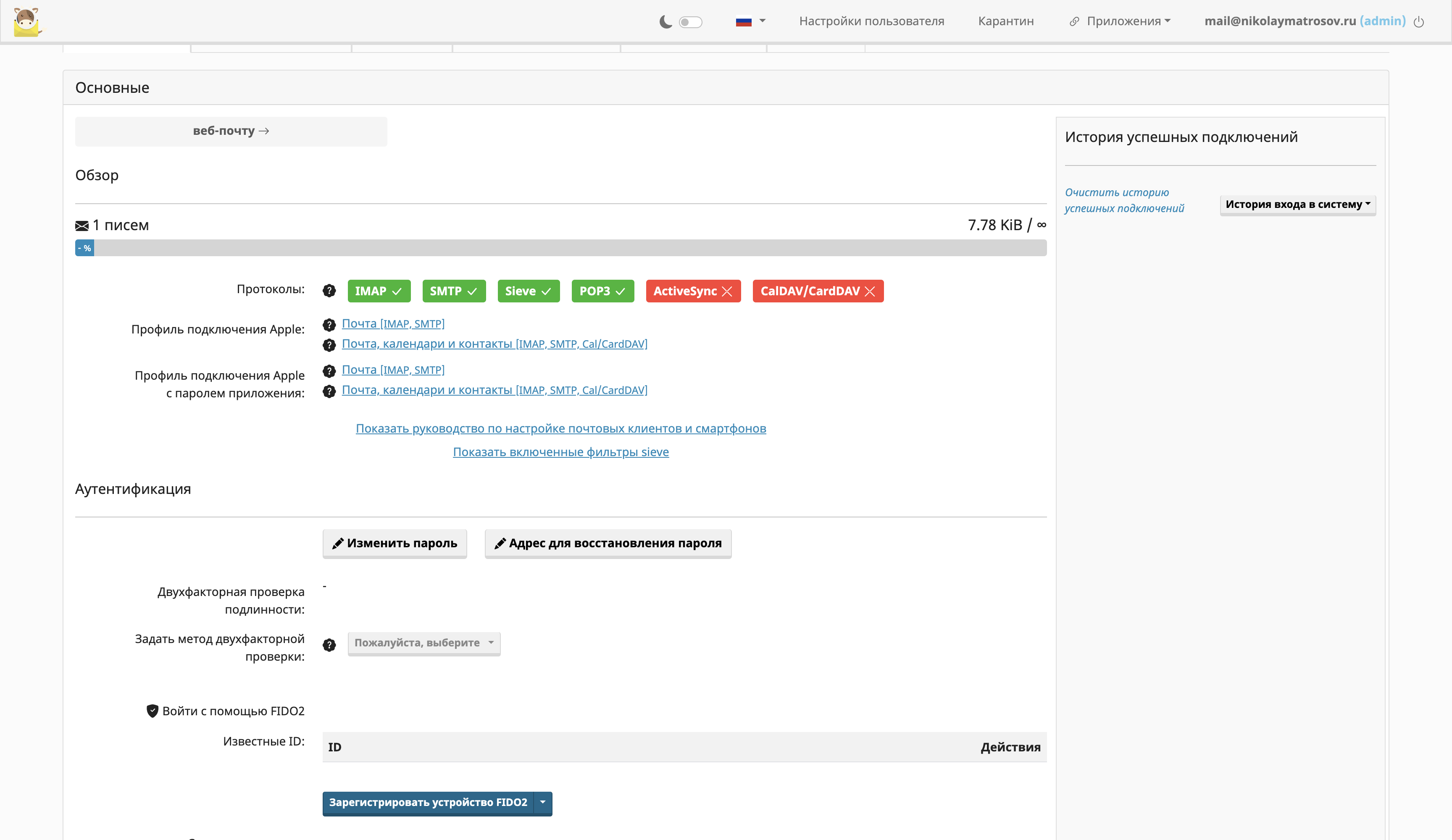Click help icon beside two-factor method dropdown

[329, 645]
